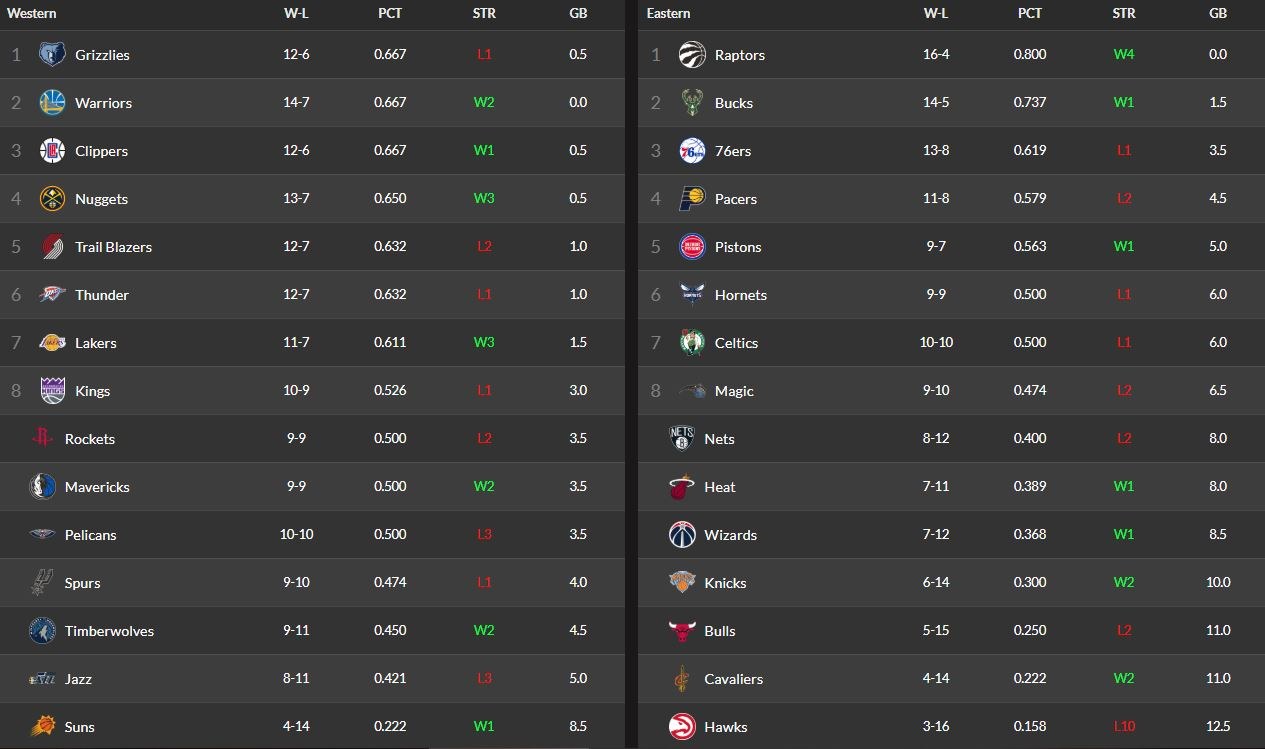The height and width of the screenshot is (749, 1265).
Task: Select the Western conference header
Action: click(32, 14)
